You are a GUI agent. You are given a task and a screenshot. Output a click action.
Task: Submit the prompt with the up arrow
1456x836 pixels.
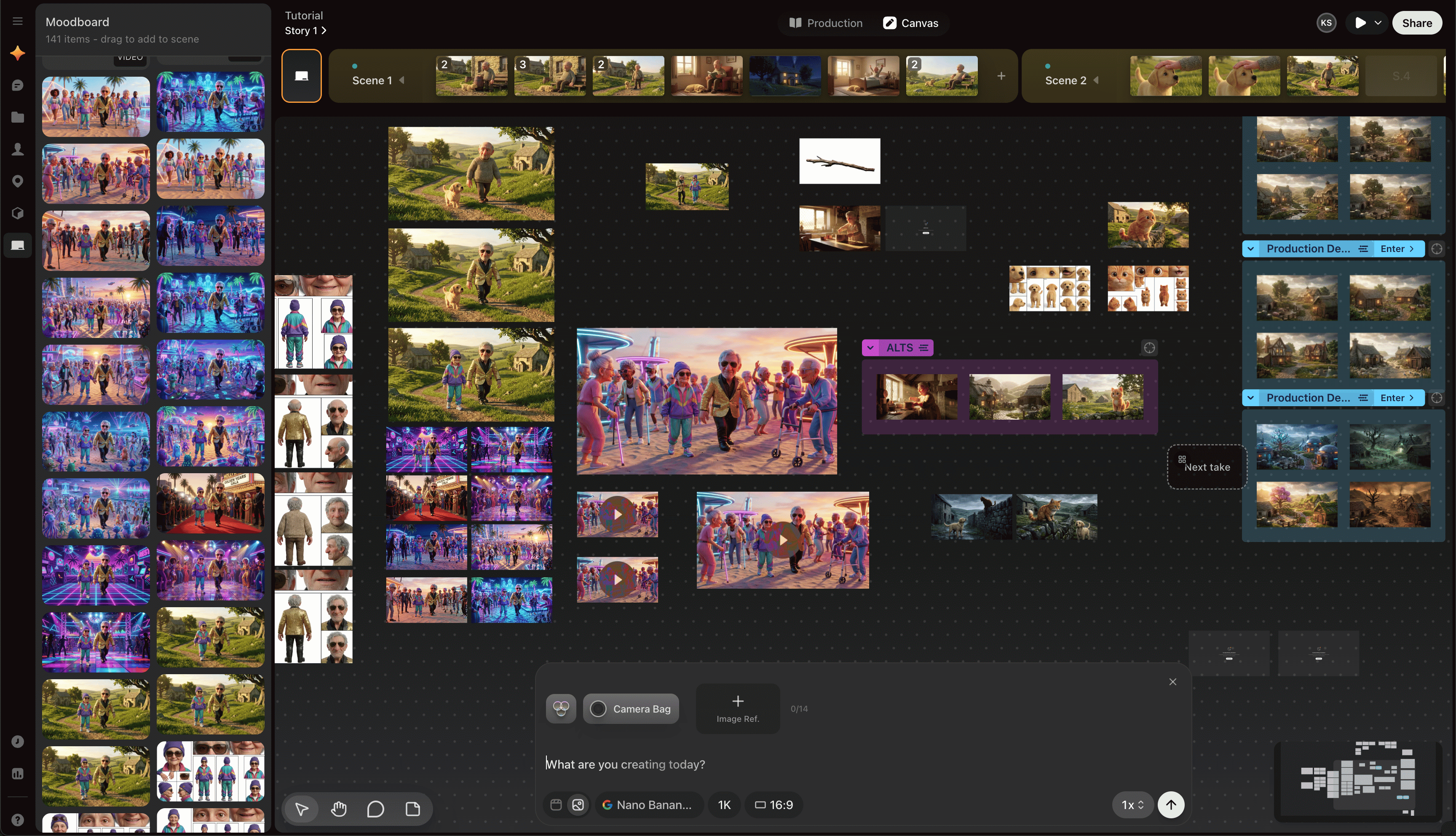point(1171,804)
